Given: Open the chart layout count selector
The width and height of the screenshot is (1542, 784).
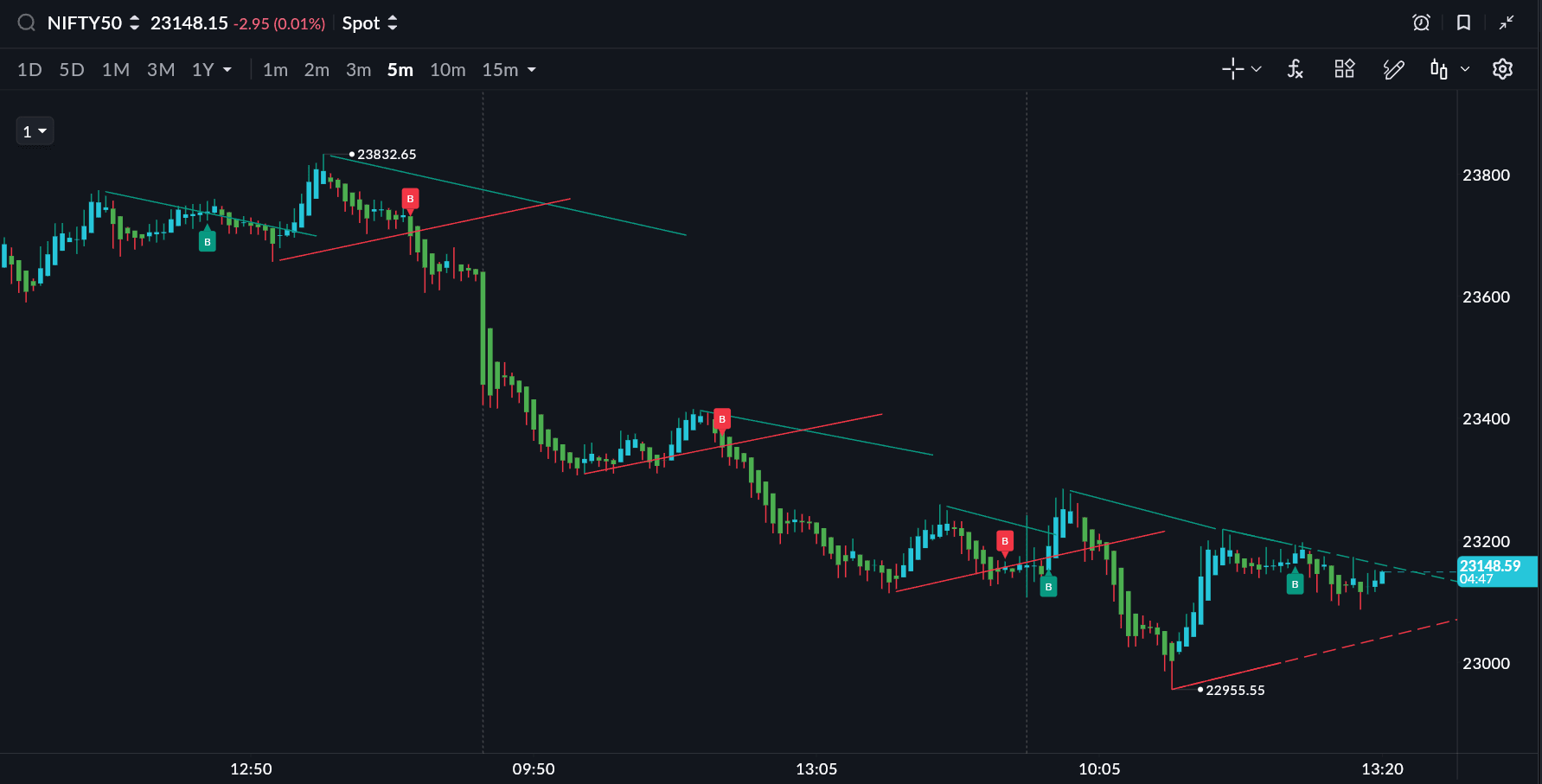Looking at the screenshot, I should coord(35,131).
